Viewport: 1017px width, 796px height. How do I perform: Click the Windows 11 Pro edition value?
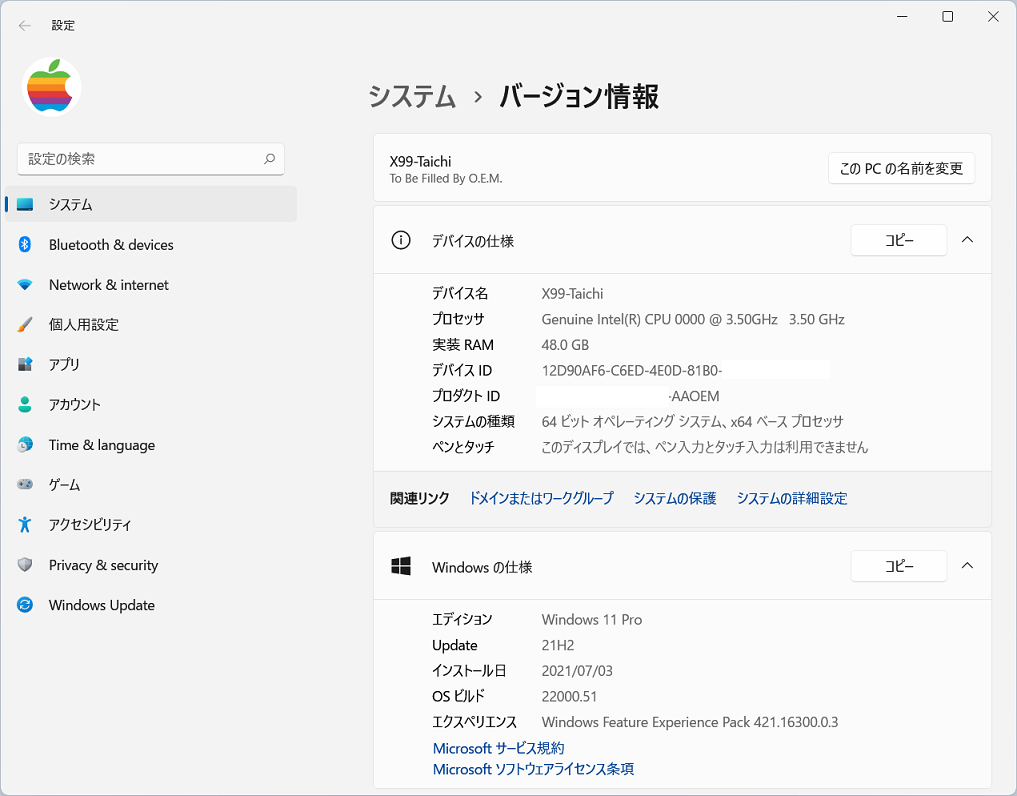592,620
